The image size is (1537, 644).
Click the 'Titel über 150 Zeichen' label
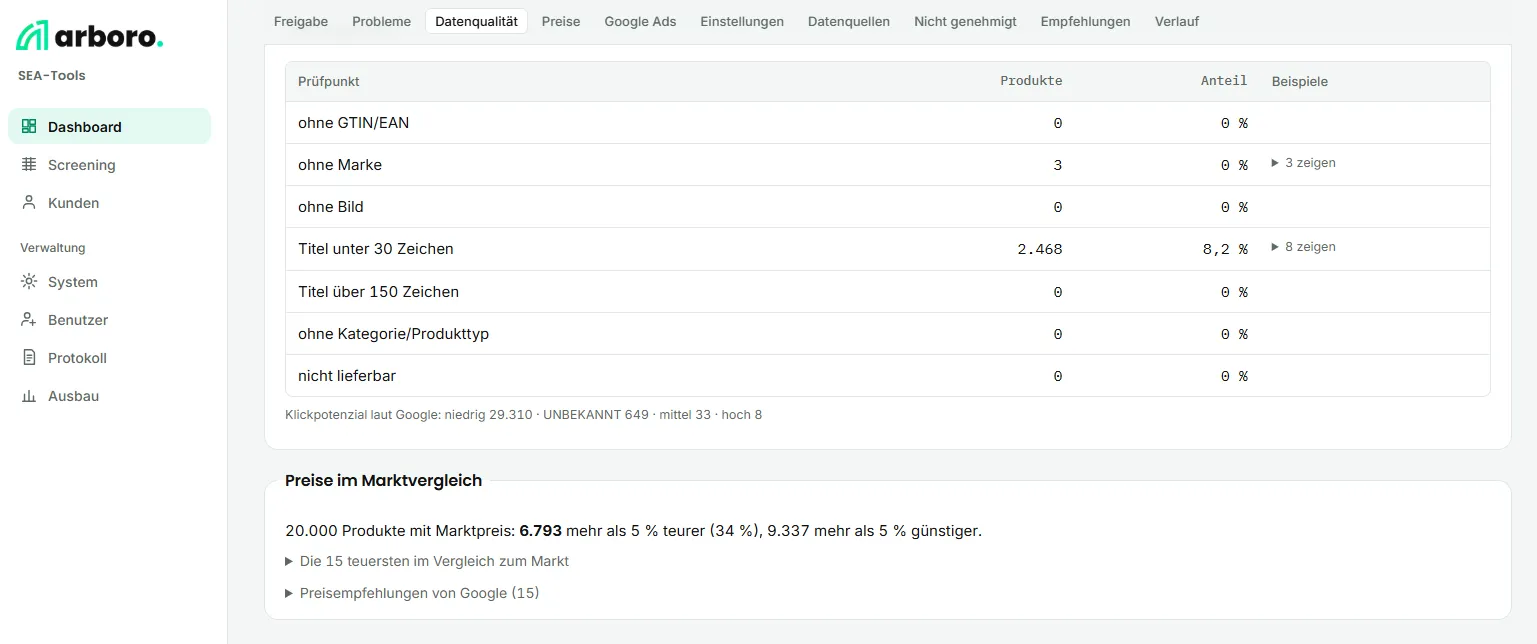378,292
